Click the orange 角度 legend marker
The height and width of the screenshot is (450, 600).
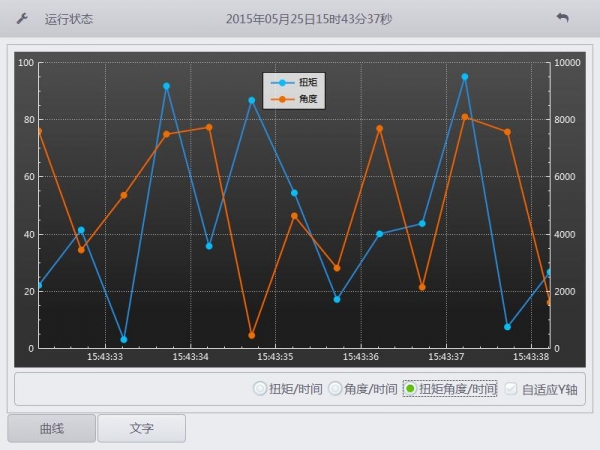282,99
